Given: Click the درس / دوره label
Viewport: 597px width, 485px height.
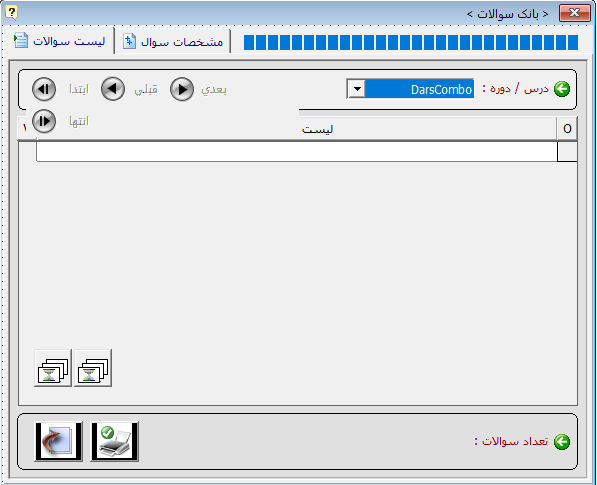Looking at the screenshot, I should coord(516,89).
